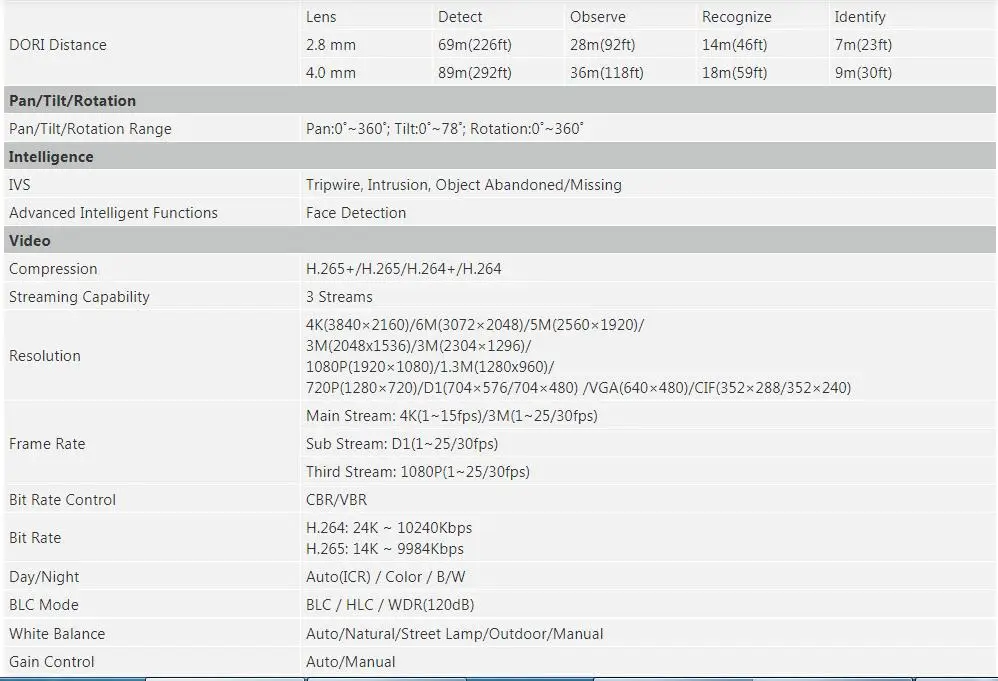998x681 pixels.
Task: Select the "Day/Night" row label
Action: (44, 577)
